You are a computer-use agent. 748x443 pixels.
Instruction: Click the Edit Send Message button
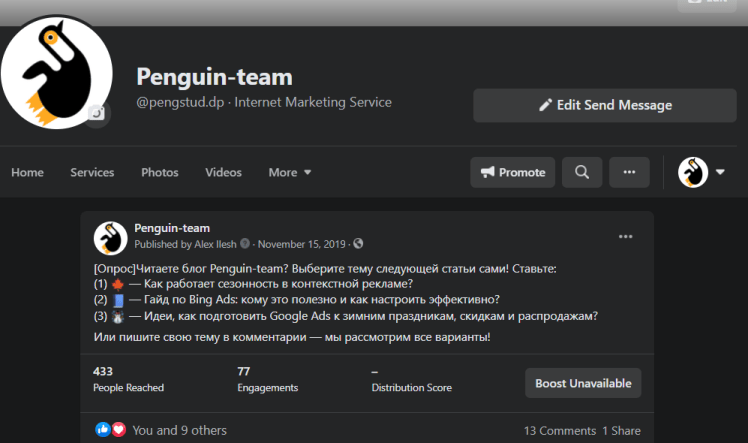(x=605, y=105)
